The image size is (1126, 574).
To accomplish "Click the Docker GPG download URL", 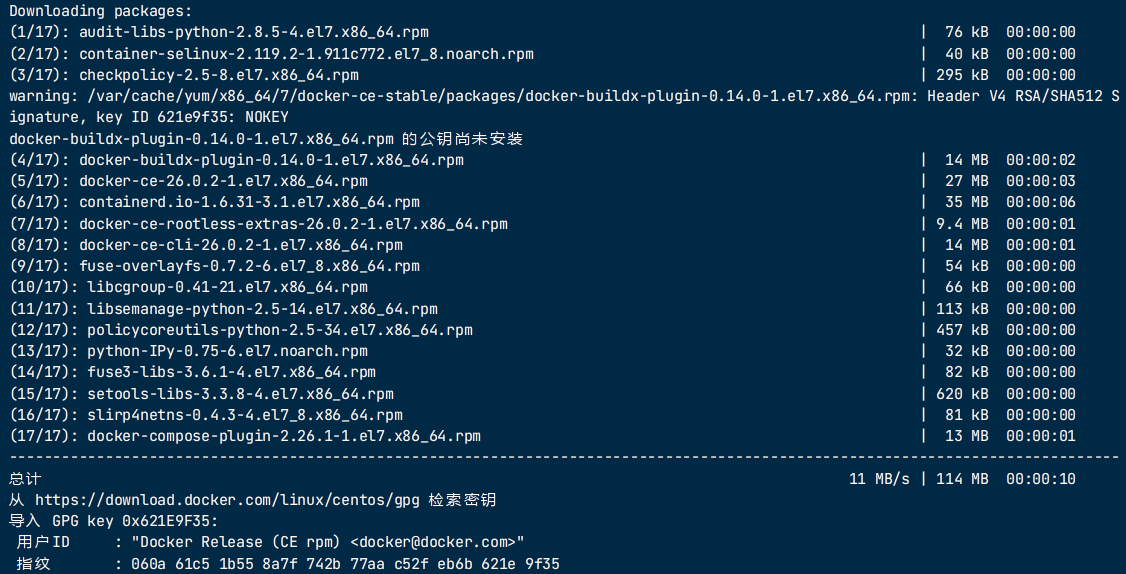I will pyautogui.click(x=218, y=500).
